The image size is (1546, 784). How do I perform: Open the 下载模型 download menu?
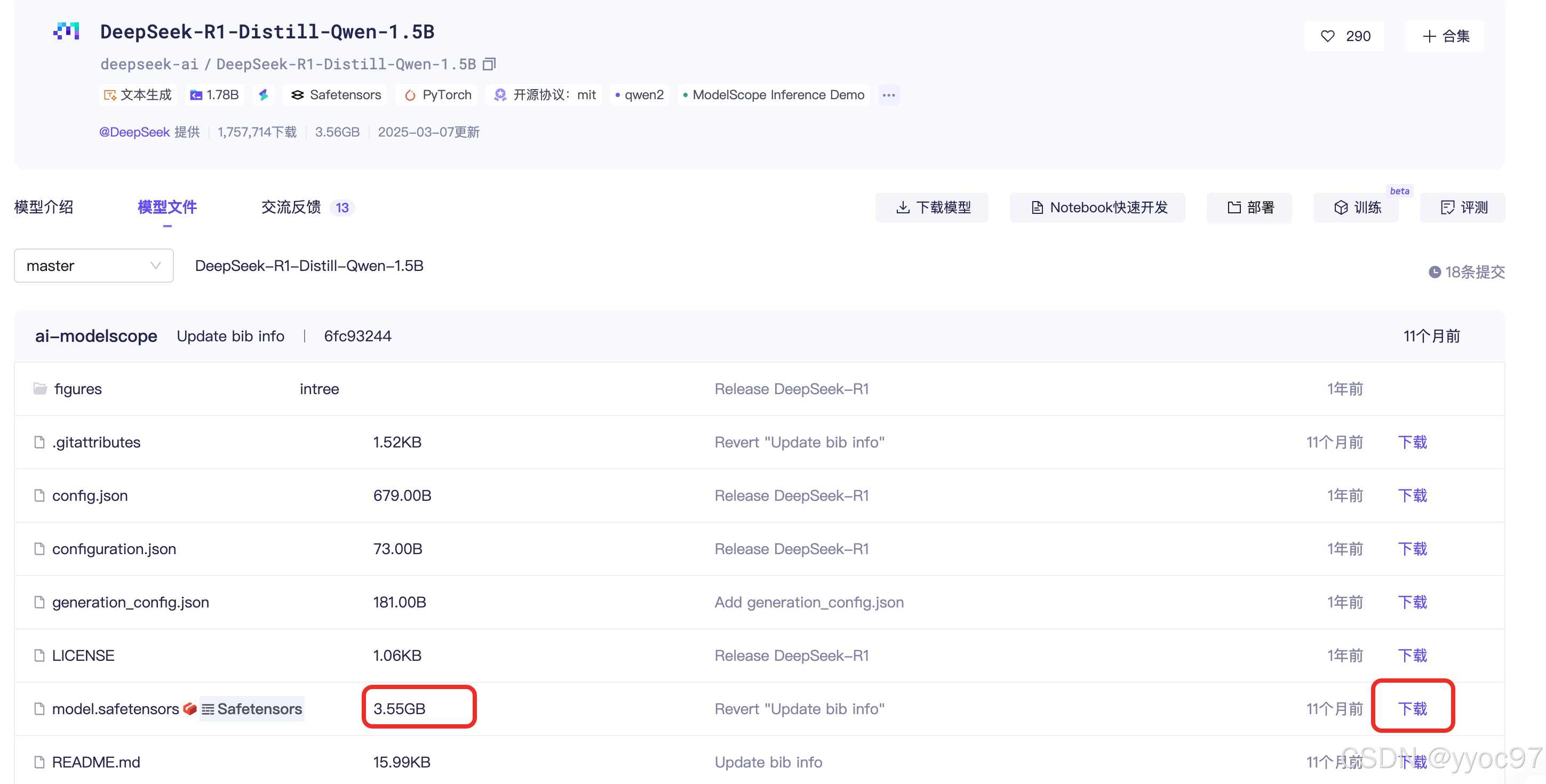[931, 207]
